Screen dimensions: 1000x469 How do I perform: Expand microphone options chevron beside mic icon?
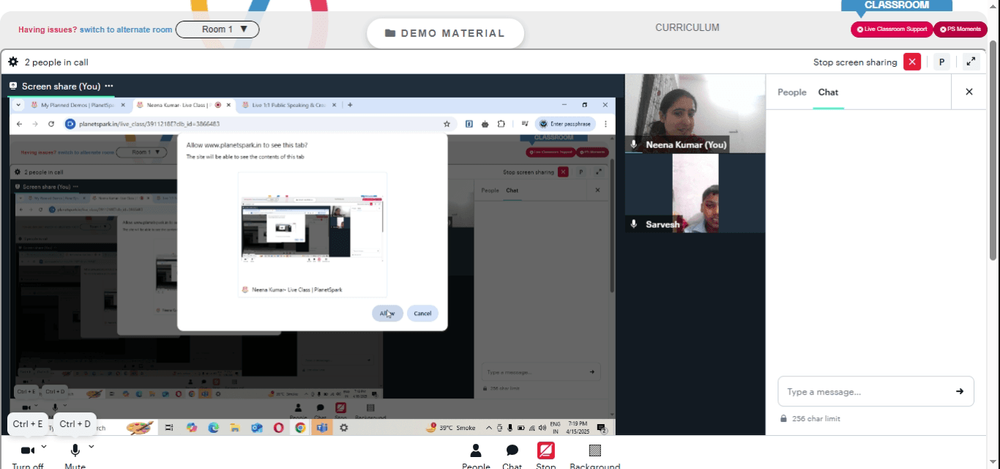tap(91, 447)
